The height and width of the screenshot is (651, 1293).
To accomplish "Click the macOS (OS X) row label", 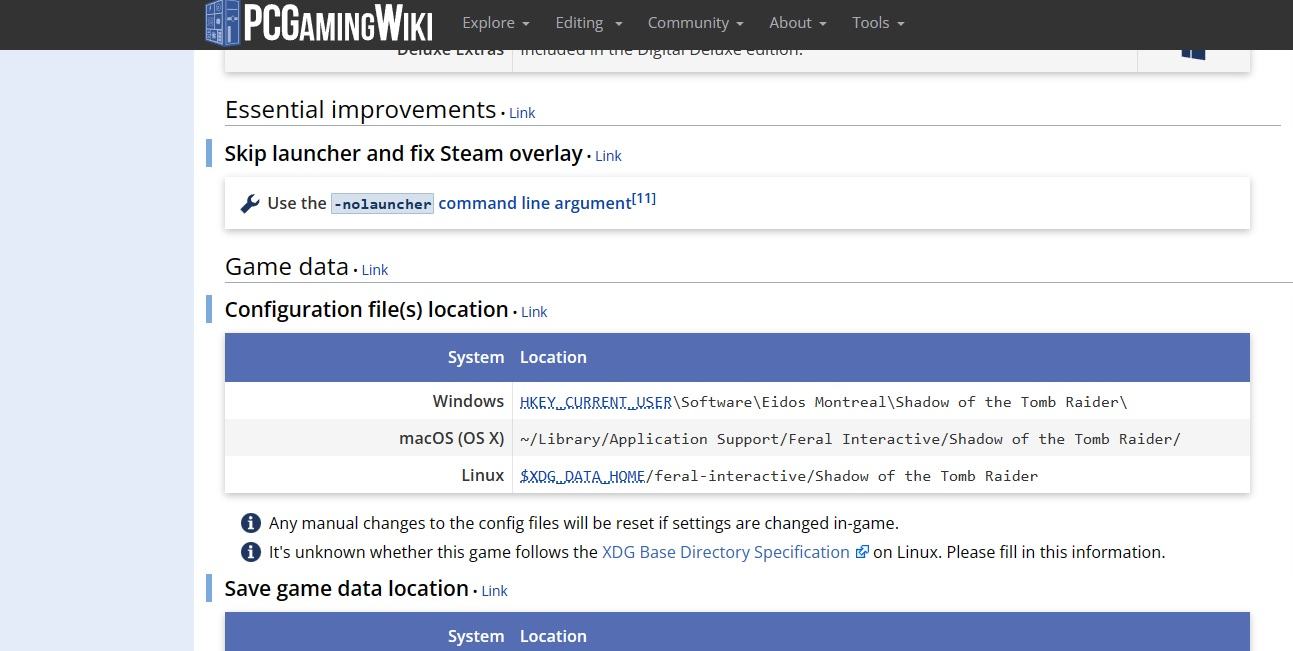I will (451, 438).
